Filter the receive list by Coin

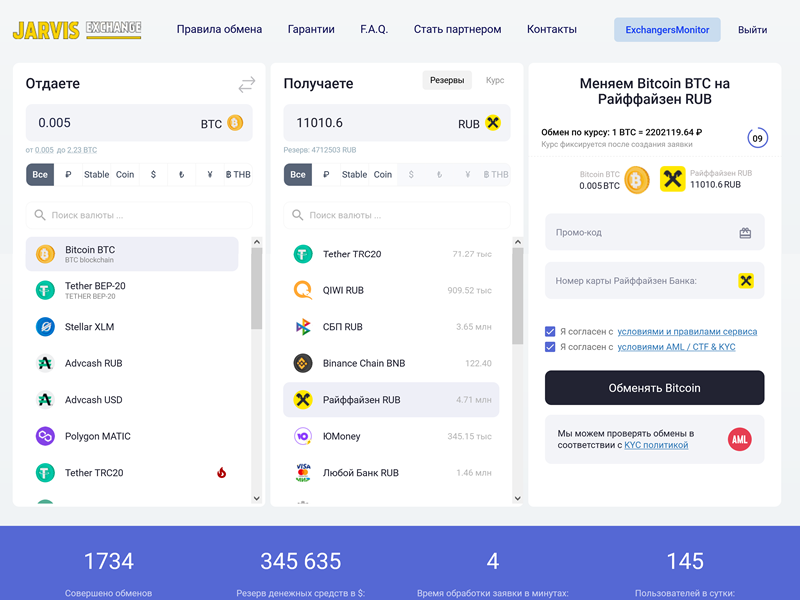coord(383,174)
